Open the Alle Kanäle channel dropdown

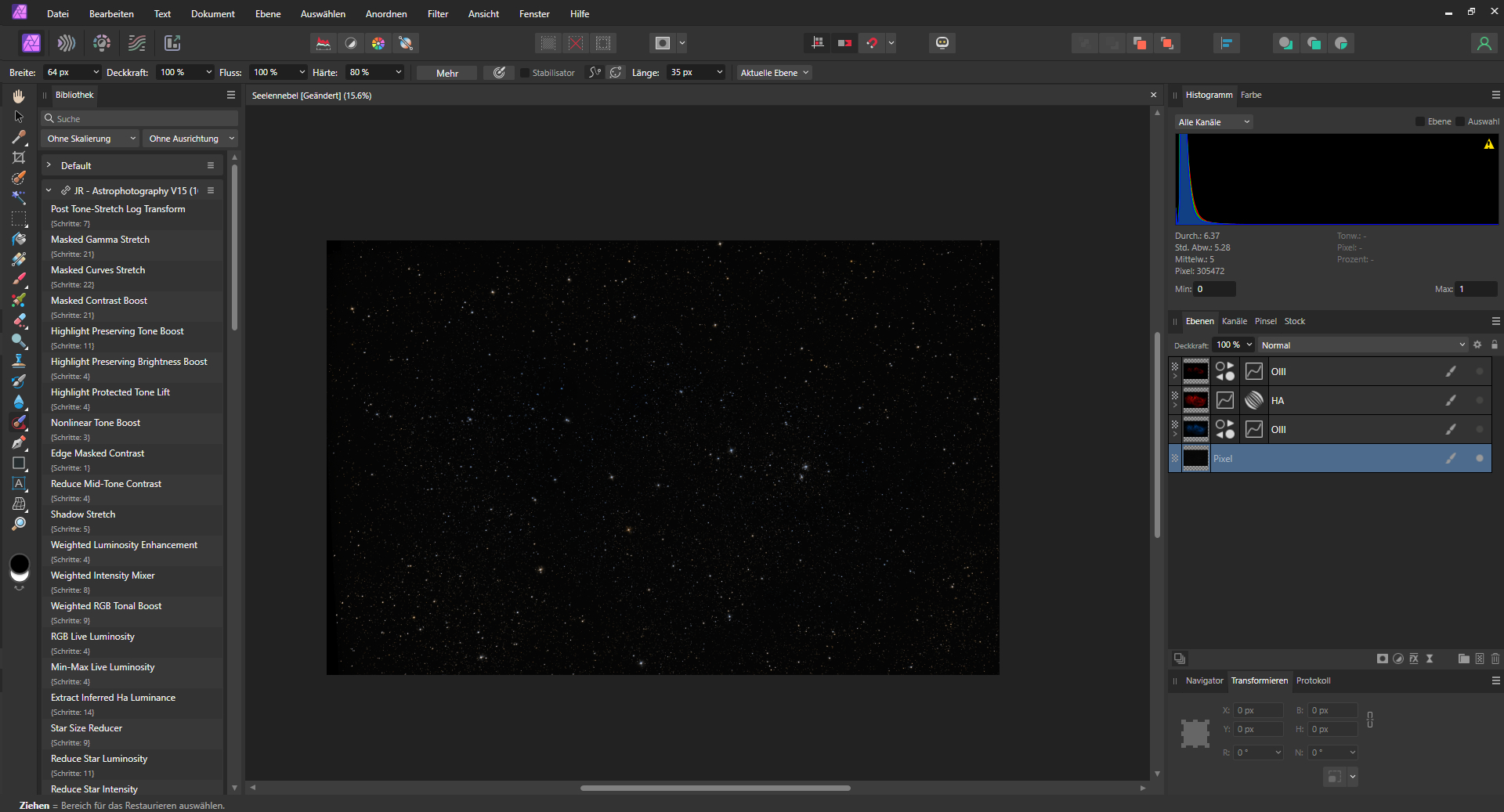click(x=1214, y=121)
